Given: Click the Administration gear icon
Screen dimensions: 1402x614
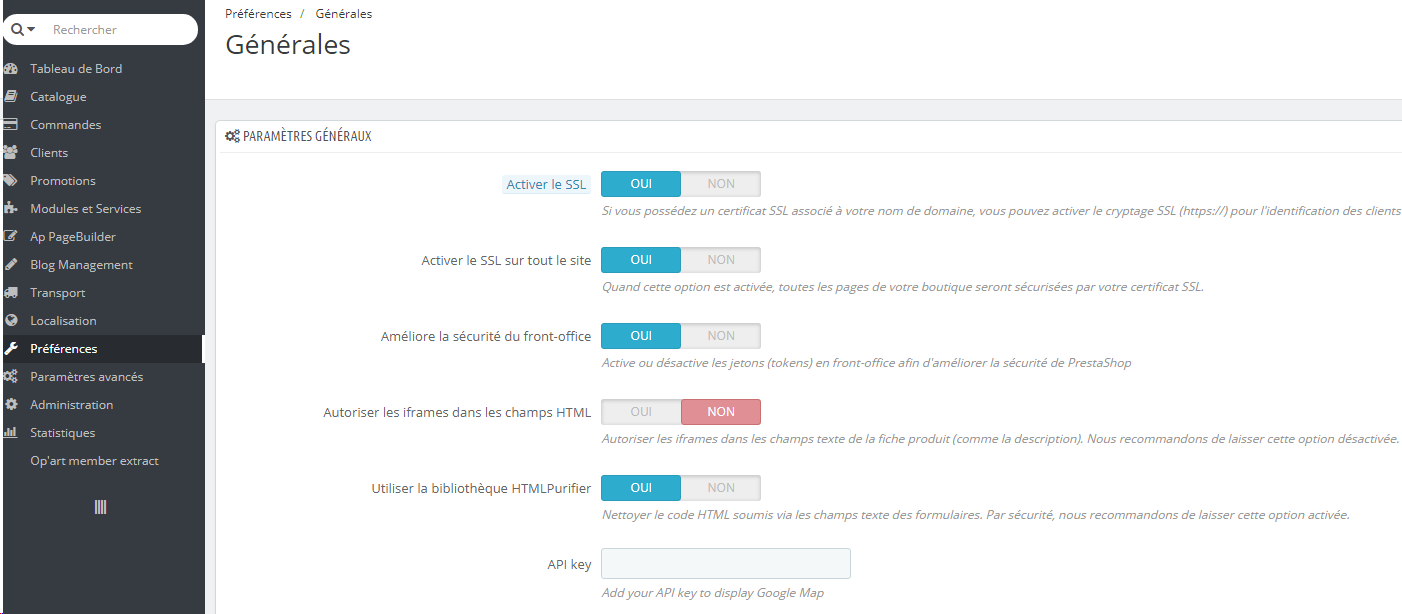Looking at the screenshot, I should tap(11, 405).
